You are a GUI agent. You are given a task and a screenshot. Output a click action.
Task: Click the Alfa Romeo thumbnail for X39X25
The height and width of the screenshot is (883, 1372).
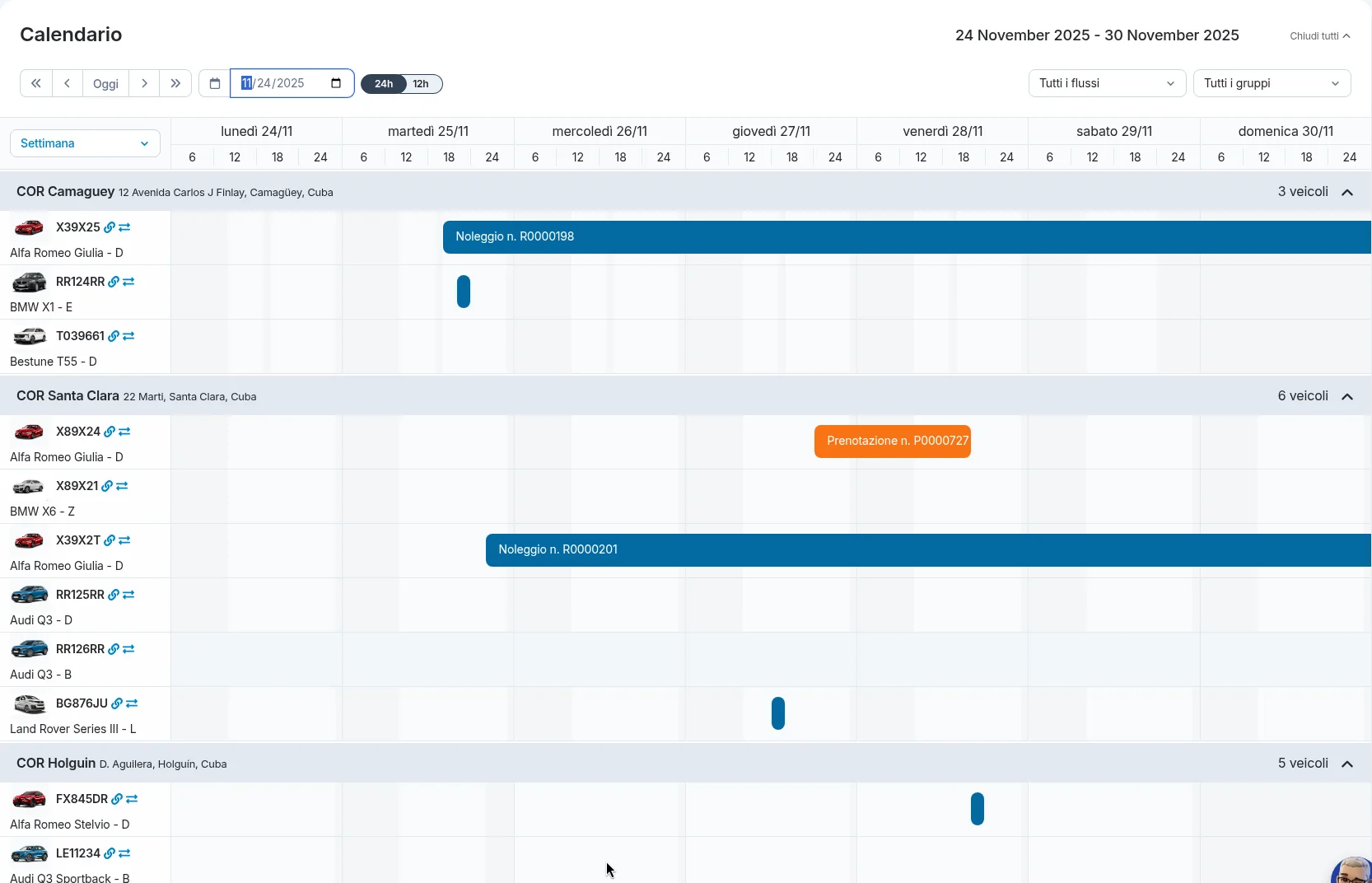tap(29, 227)
